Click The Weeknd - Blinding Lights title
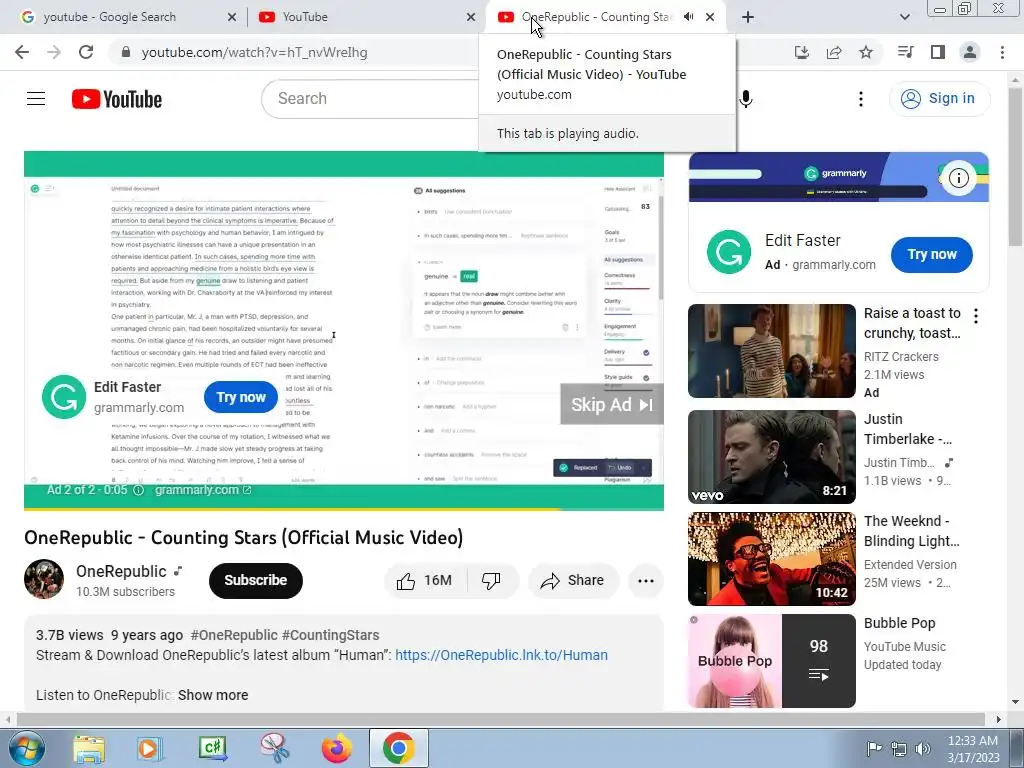This screenshot has height=768, width=1024. click(912, 531)
